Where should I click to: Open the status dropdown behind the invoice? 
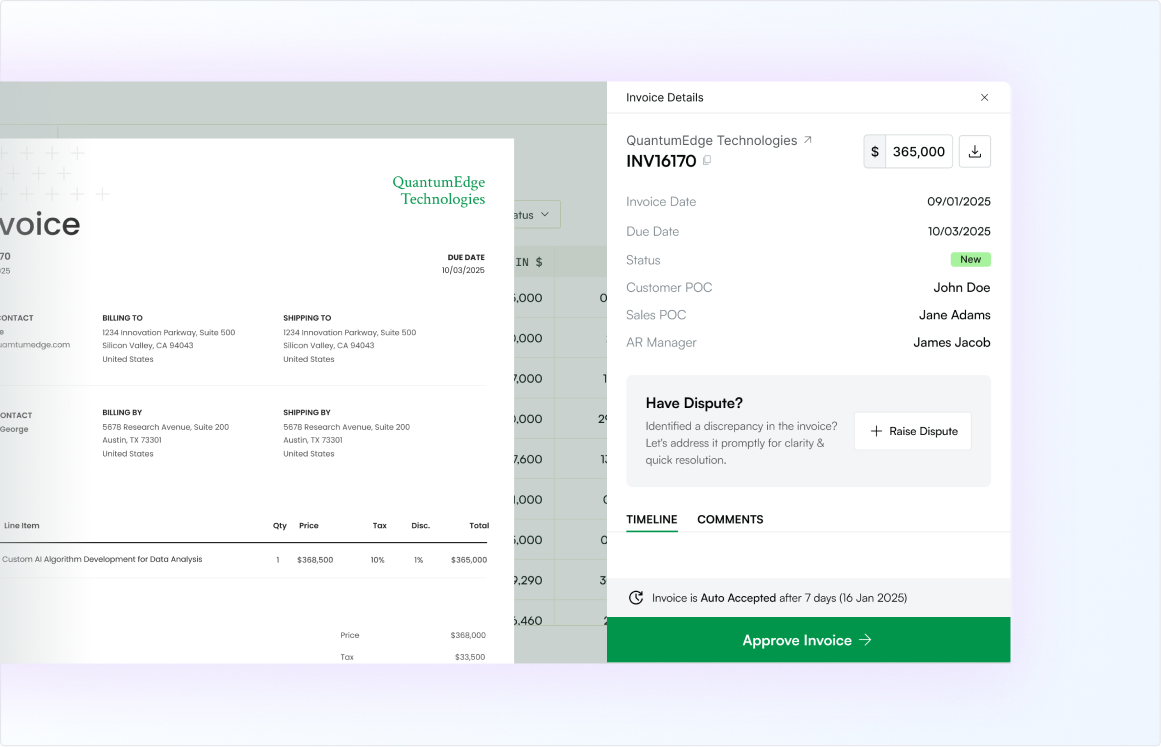(x=536, y=215)
